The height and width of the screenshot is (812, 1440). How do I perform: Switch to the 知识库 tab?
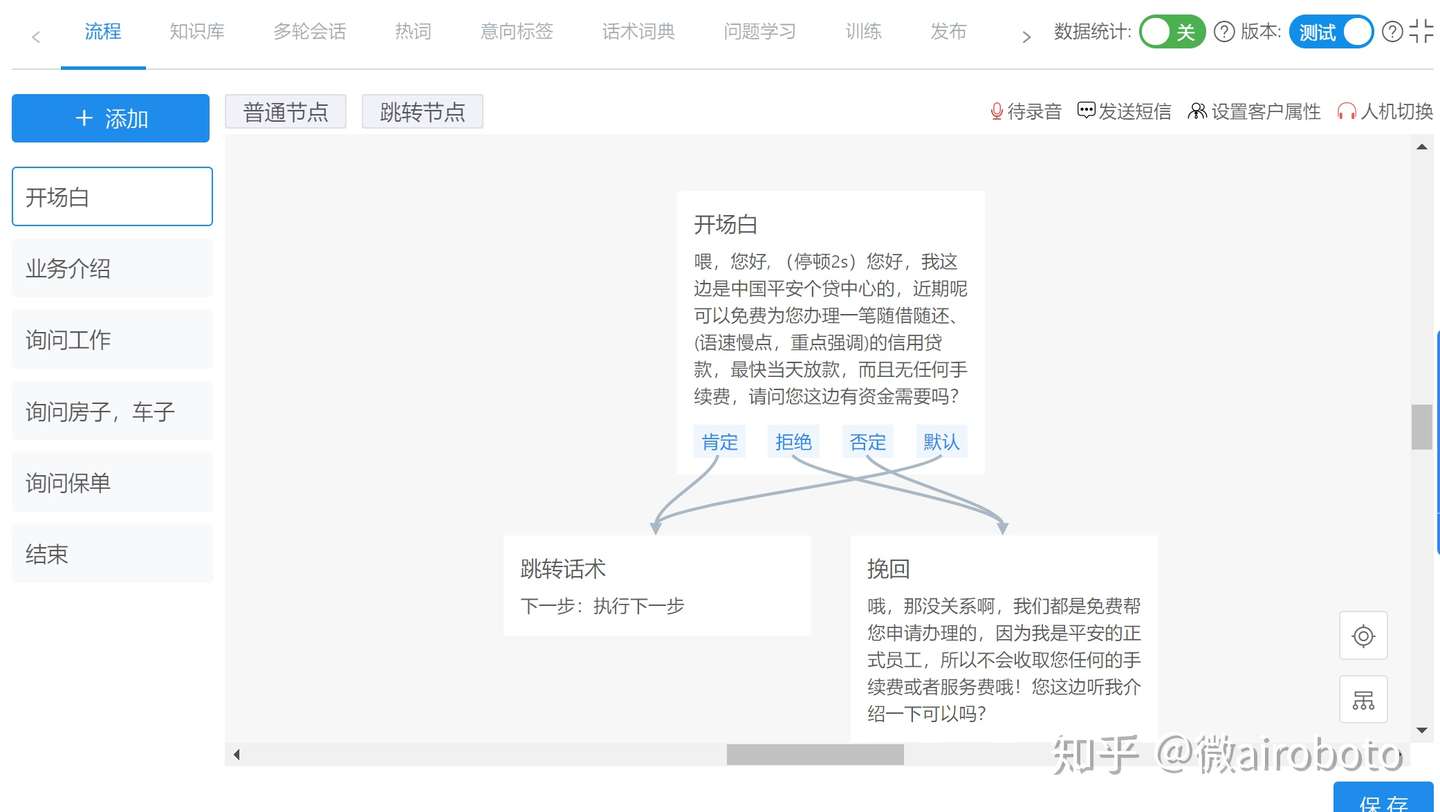pyautogui.click(x=197, y=32)
